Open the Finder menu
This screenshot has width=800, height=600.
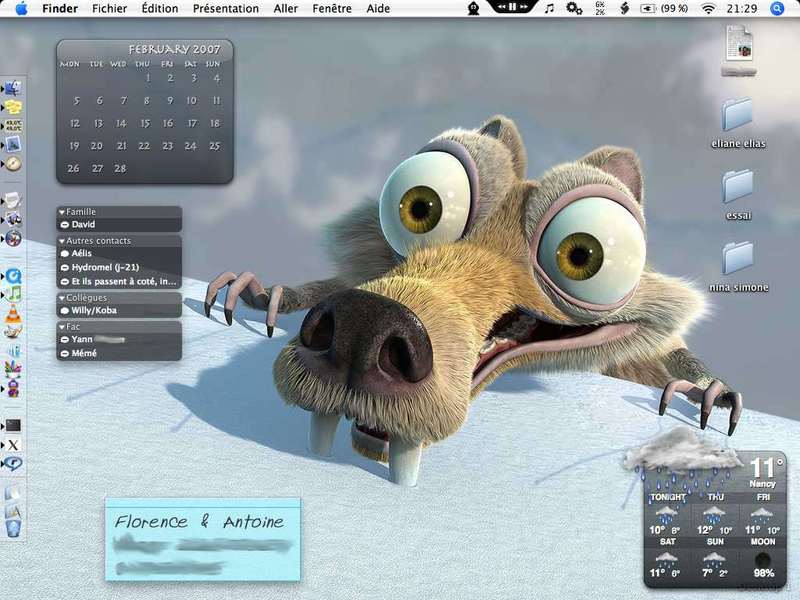click(60, 8)
